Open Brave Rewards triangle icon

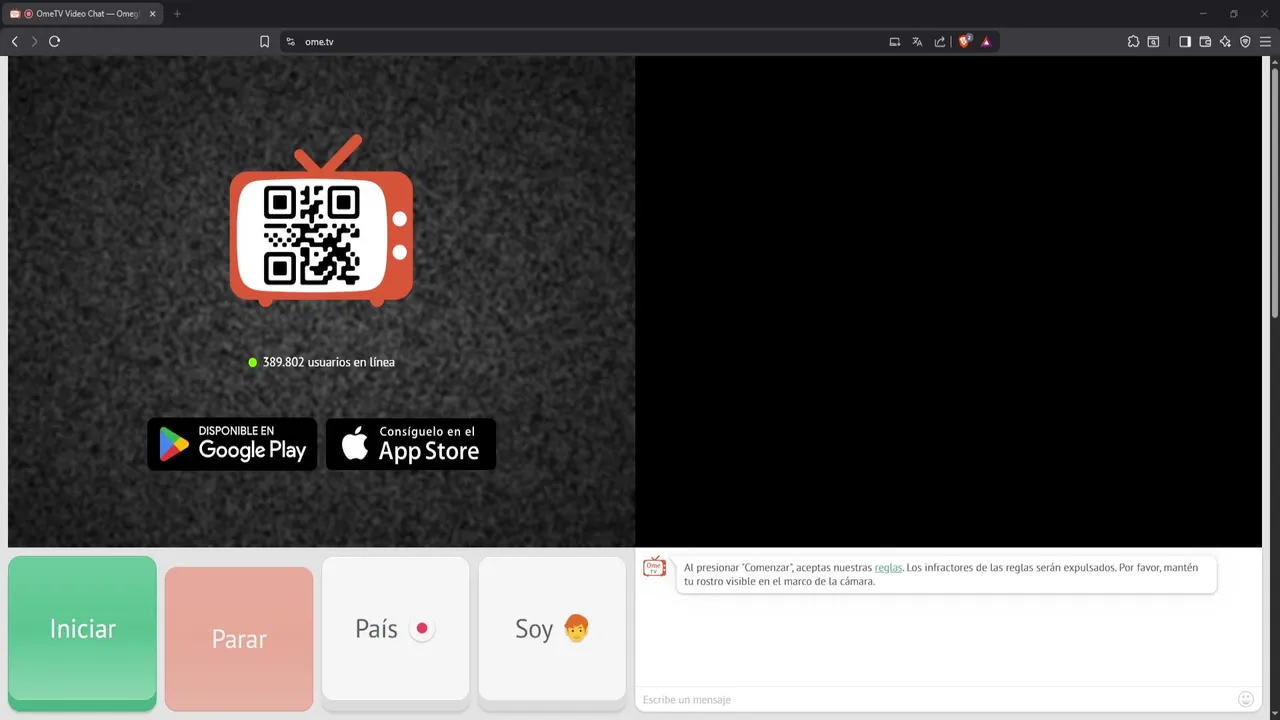986,42
